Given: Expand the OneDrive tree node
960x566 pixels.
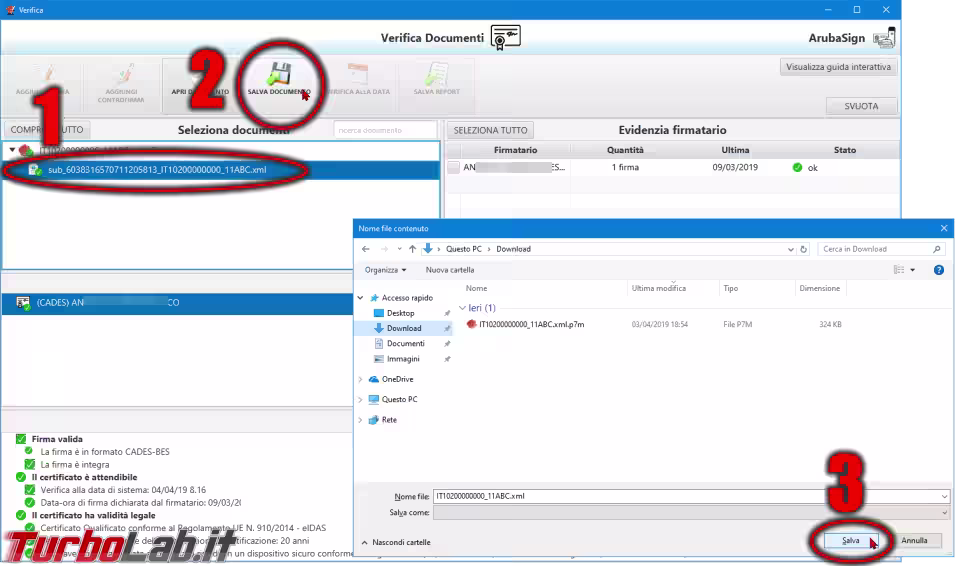Looking at the screenshot, I should 360,379.
